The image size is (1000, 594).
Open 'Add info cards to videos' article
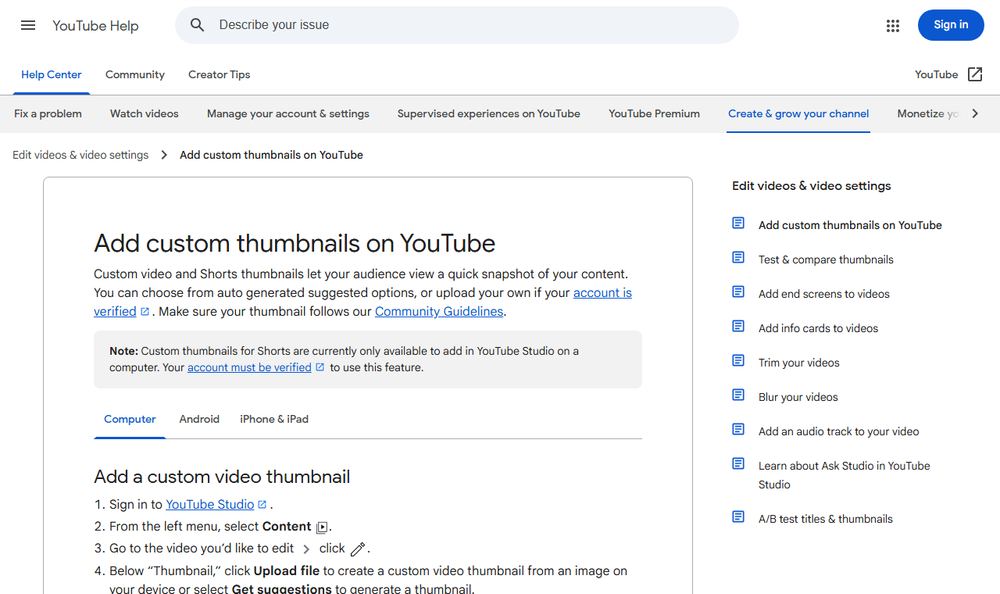tap(818, 329)
